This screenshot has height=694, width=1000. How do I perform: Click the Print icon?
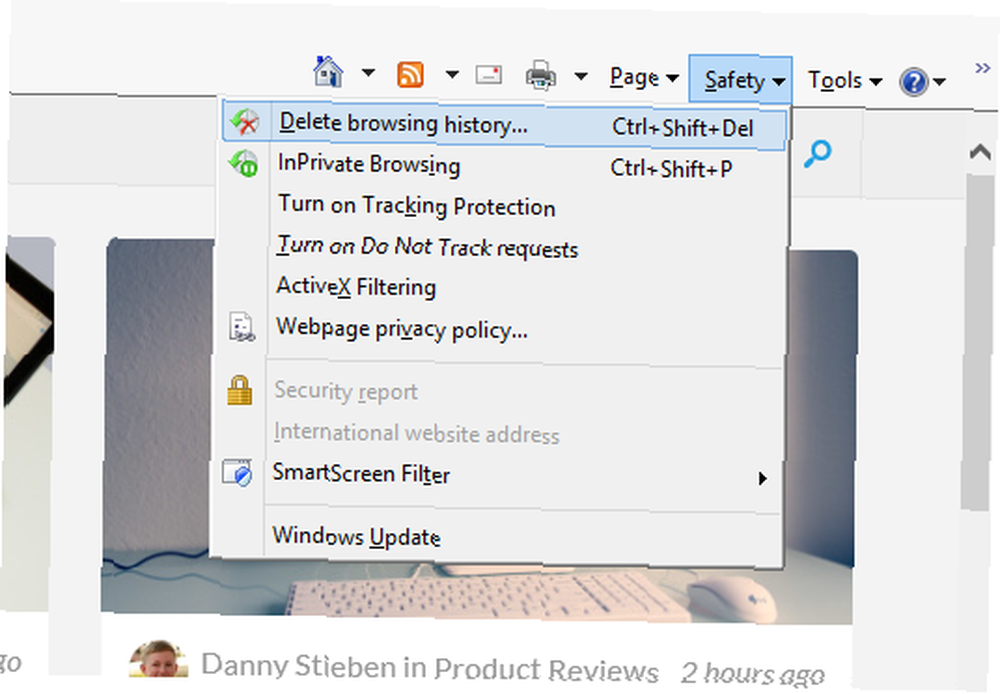(x=541, y=75)
